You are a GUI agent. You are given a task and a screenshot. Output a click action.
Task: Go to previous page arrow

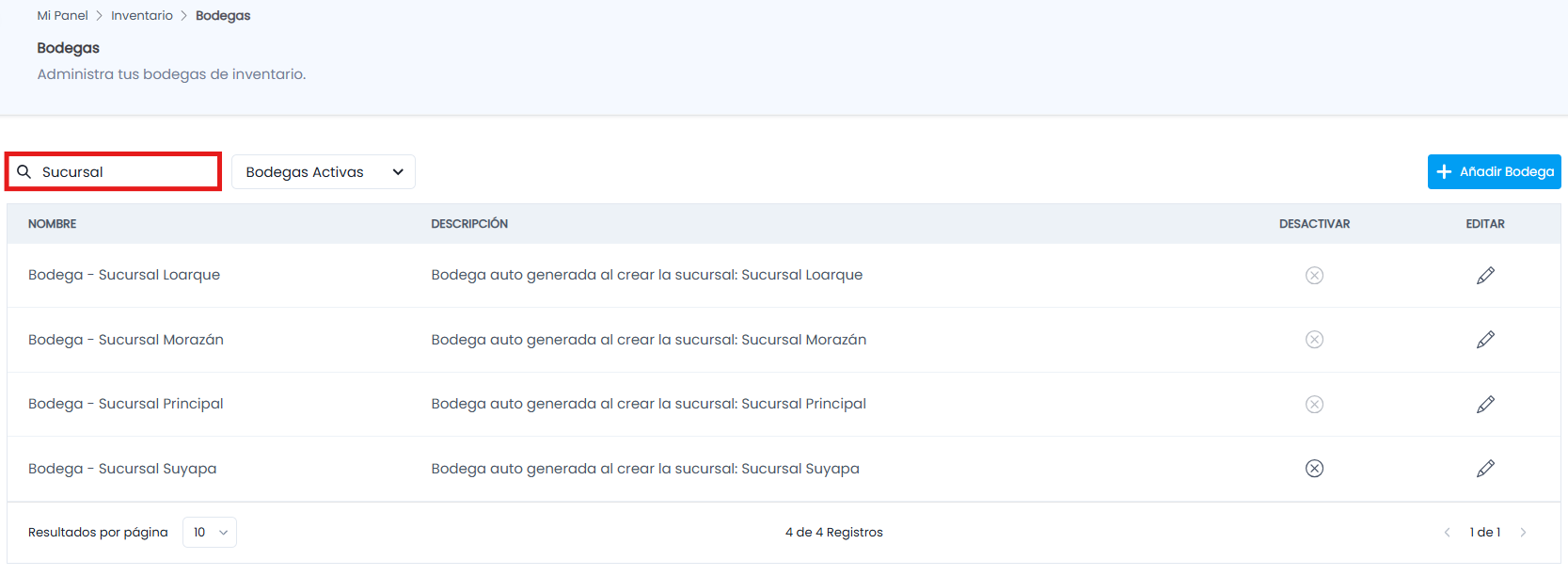tap(1447, 533)
